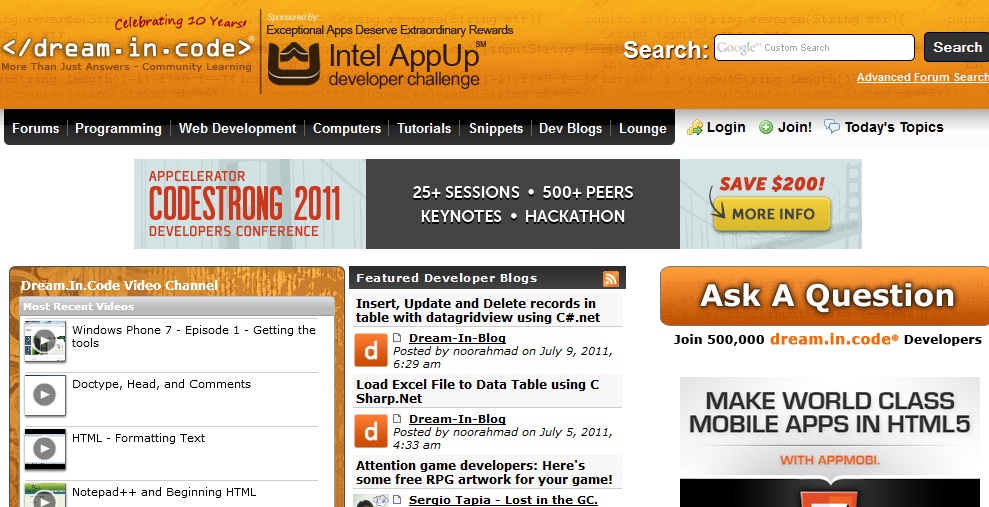Open the Programming menu
989x507 pixels.
[118, 128]
